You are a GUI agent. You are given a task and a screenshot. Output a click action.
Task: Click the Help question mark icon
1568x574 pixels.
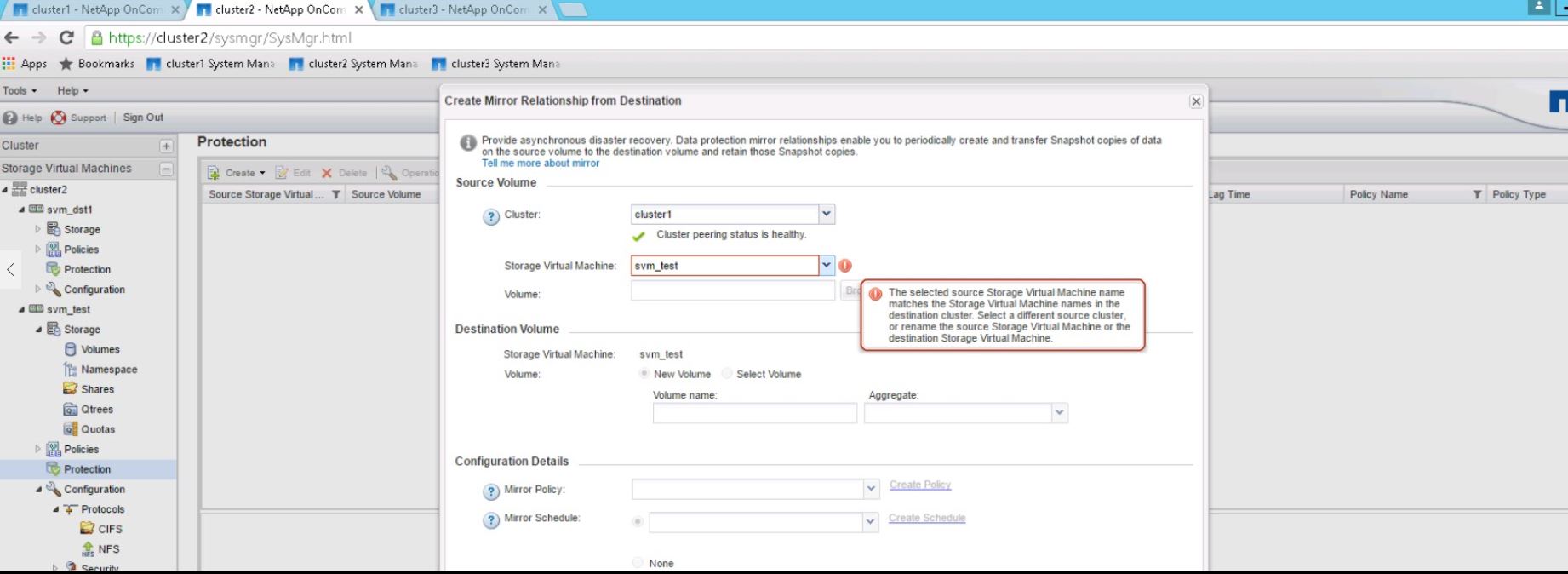coord(9,118)
